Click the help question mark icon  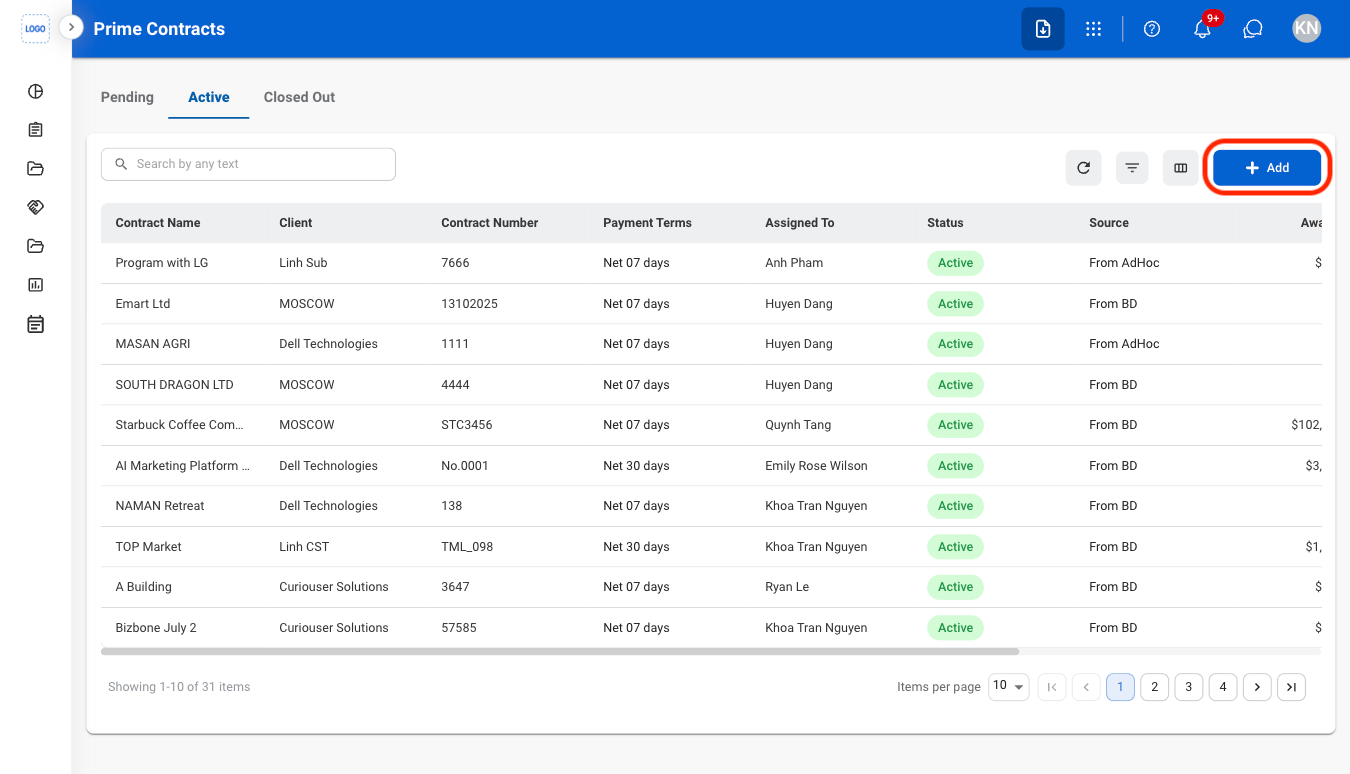pyautogui.click(x=1152, y=29)
